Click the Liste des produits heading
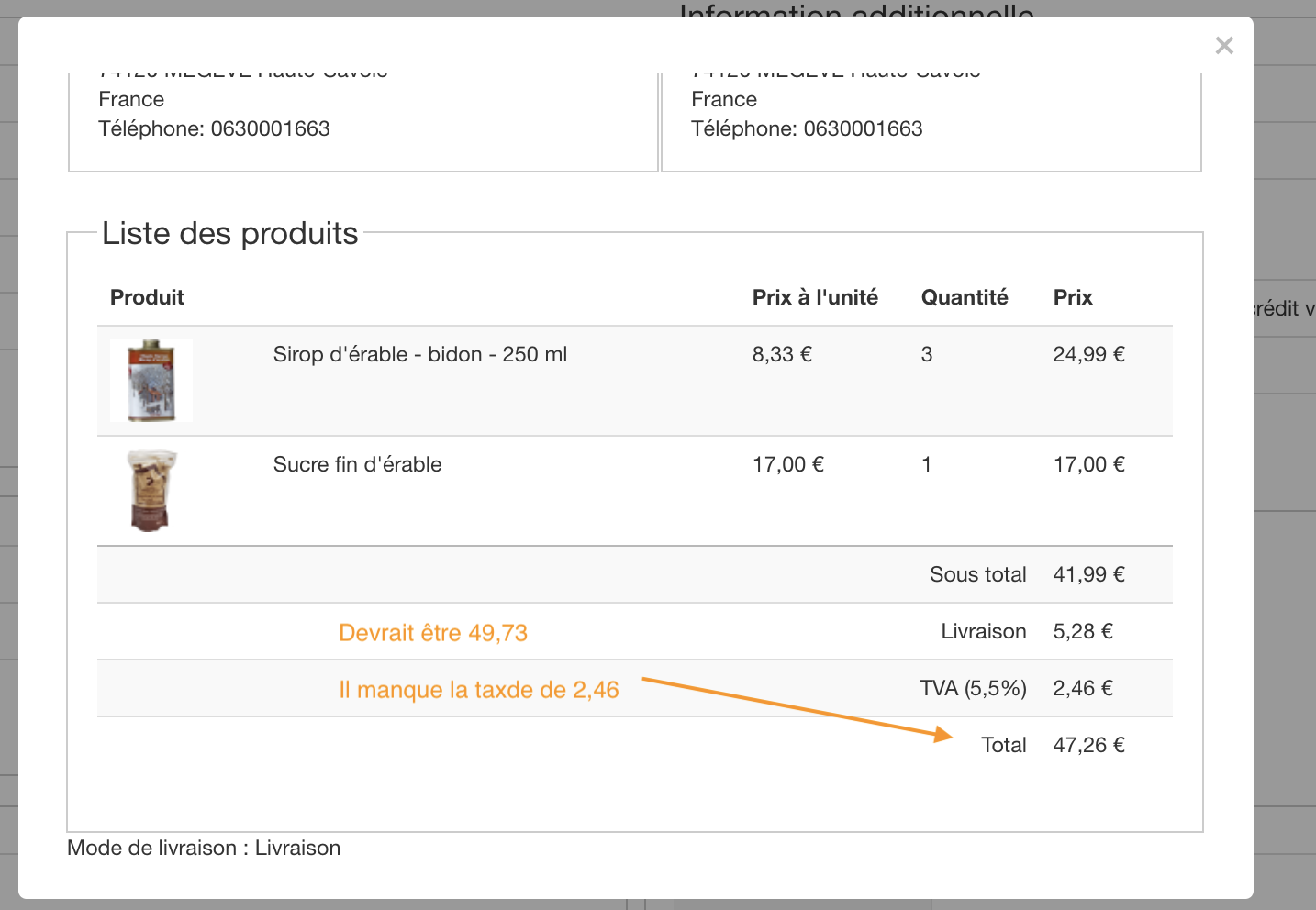 pyautogui.click(x=229, y=234)
